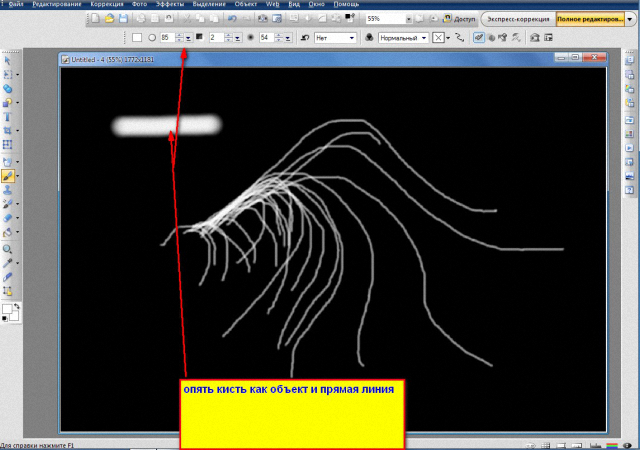640x450 pixels.
Task: Open the zoom level 55% dropdown
Action: [409, 19]
